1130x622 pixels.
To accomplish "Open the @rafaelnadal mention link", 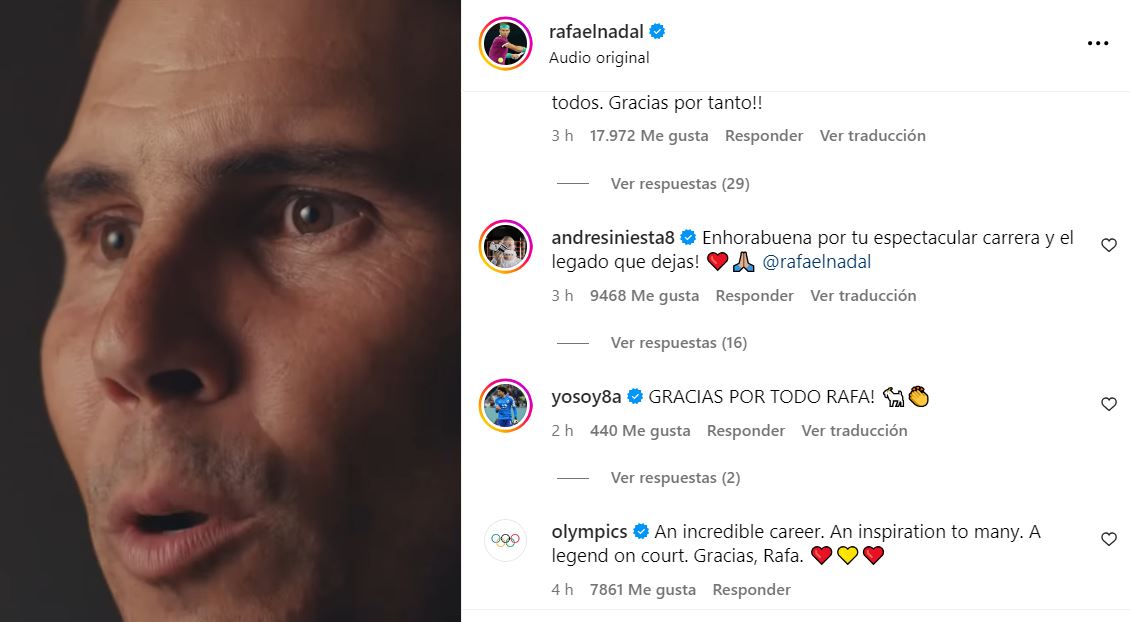I will [x=817, y=262].
